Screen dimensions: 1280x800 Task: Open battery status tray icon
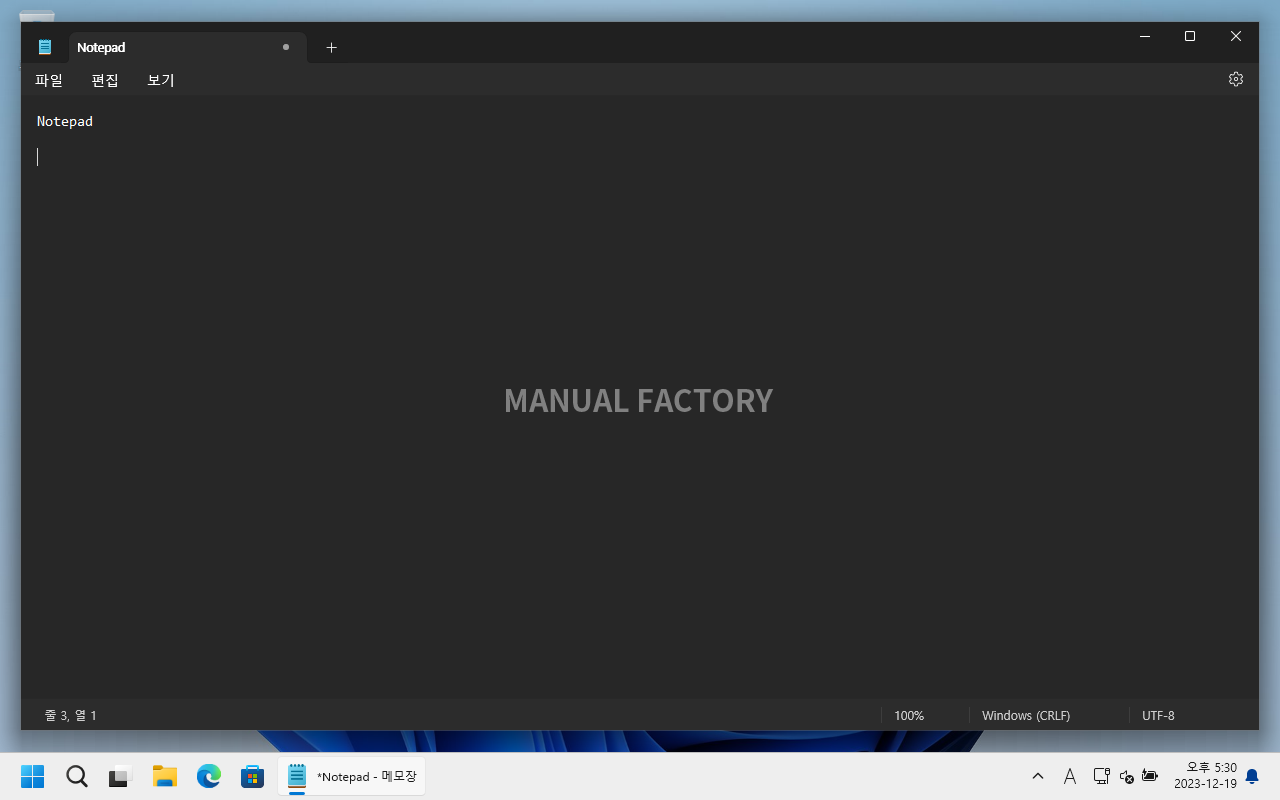(x=1150, y=776)
